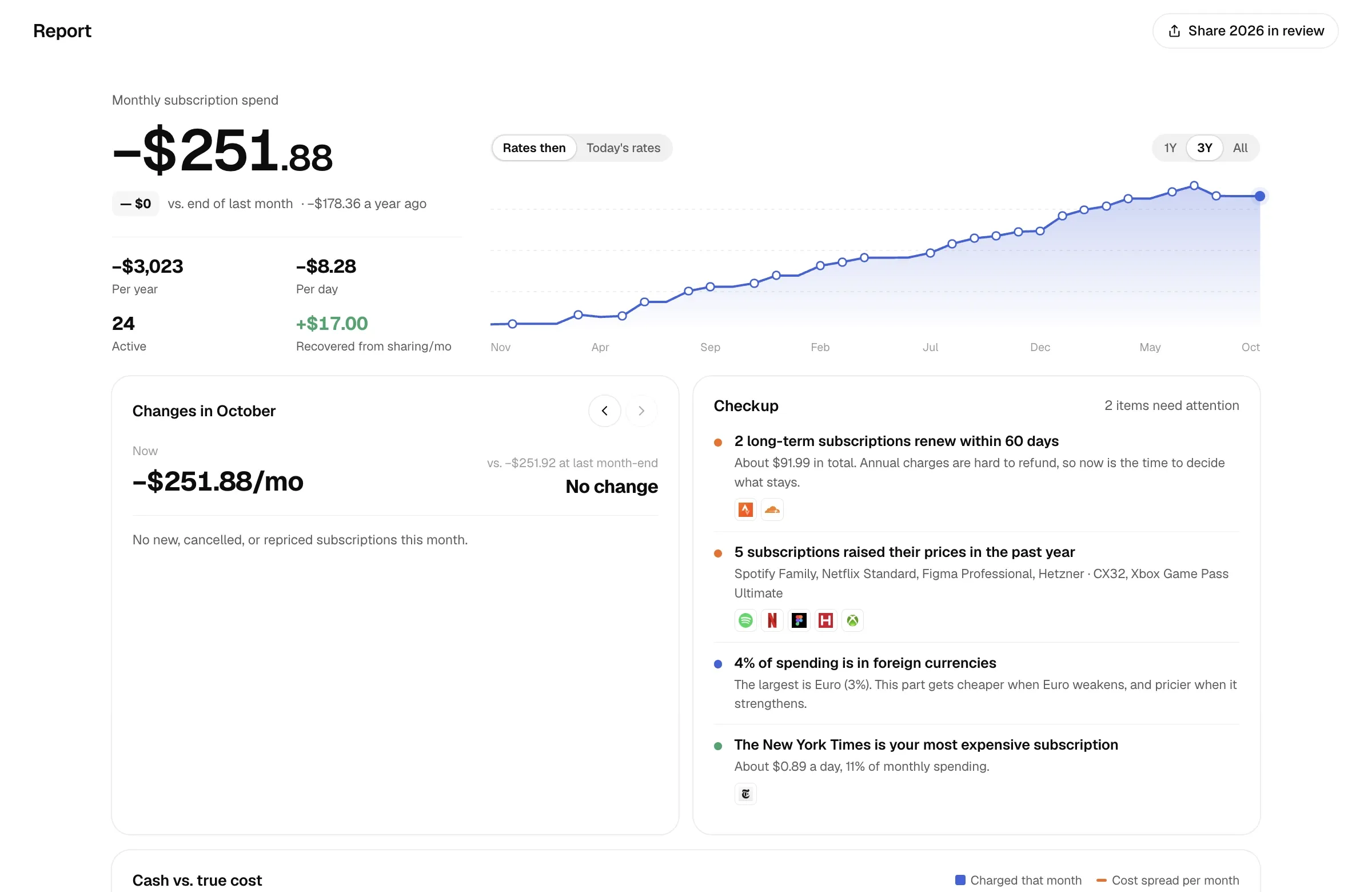Show the All time range
1372x892 pixels.
(1240, 148)
